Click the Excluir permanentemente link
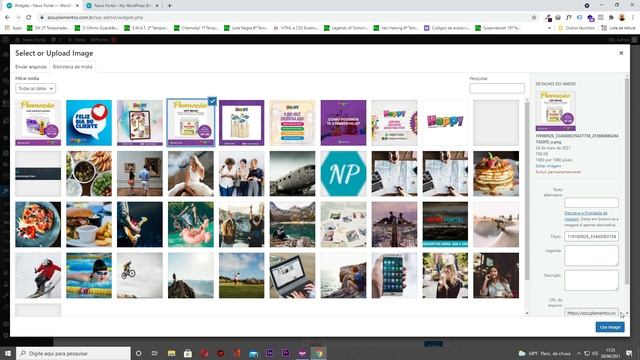This screenshot has height=360, width=640. [558, 172]
